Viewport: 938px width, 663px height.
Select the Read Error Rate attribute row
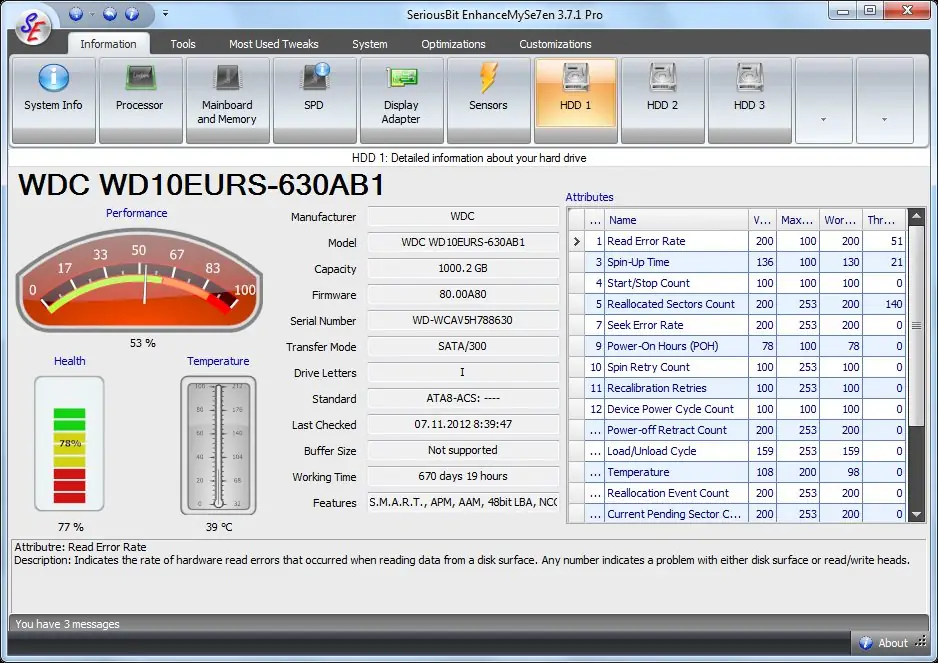click(736, 241)
